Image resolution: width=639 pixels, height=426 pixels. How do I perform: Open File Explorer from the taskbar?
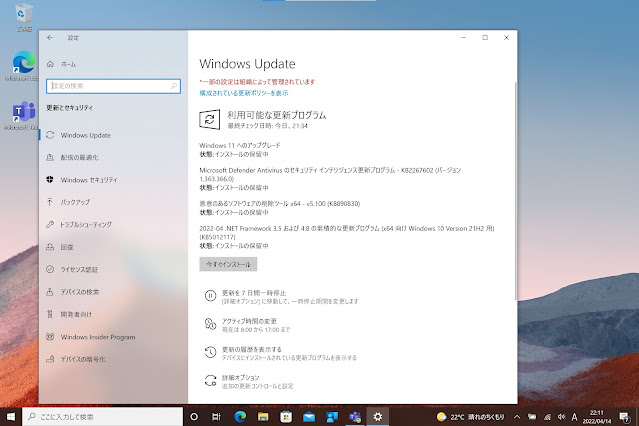tap(263, 417)
